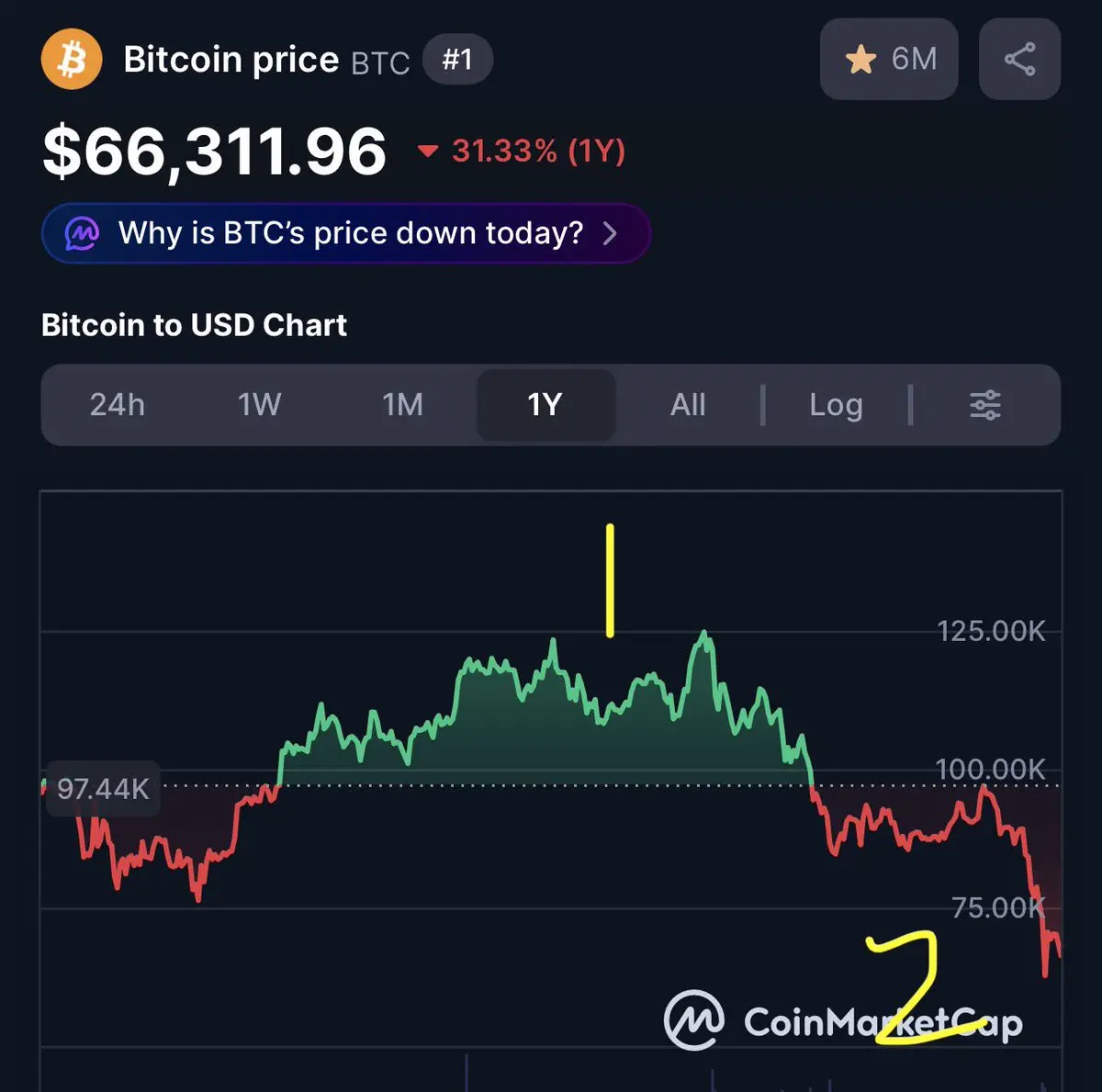
Task: Click the green chart peak near 125K
Action: point(704,636)
